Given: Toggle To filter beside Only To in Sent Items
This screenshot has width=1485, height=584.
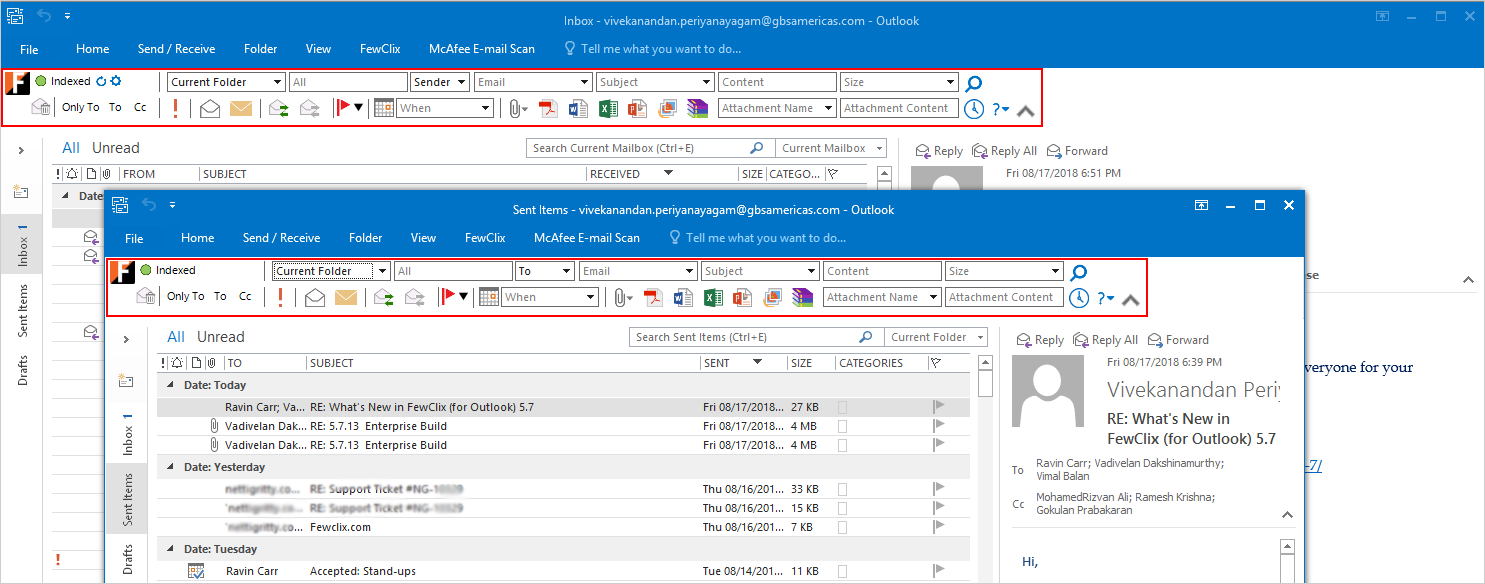Looking at the screenshot, I should coord(220,296).
